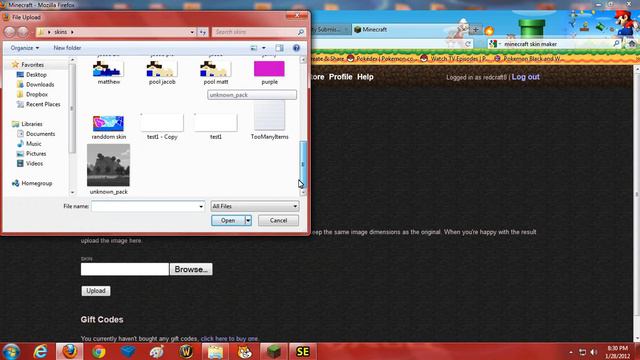Select Desktop in navigation pane
640x360 pixels.
36,75
